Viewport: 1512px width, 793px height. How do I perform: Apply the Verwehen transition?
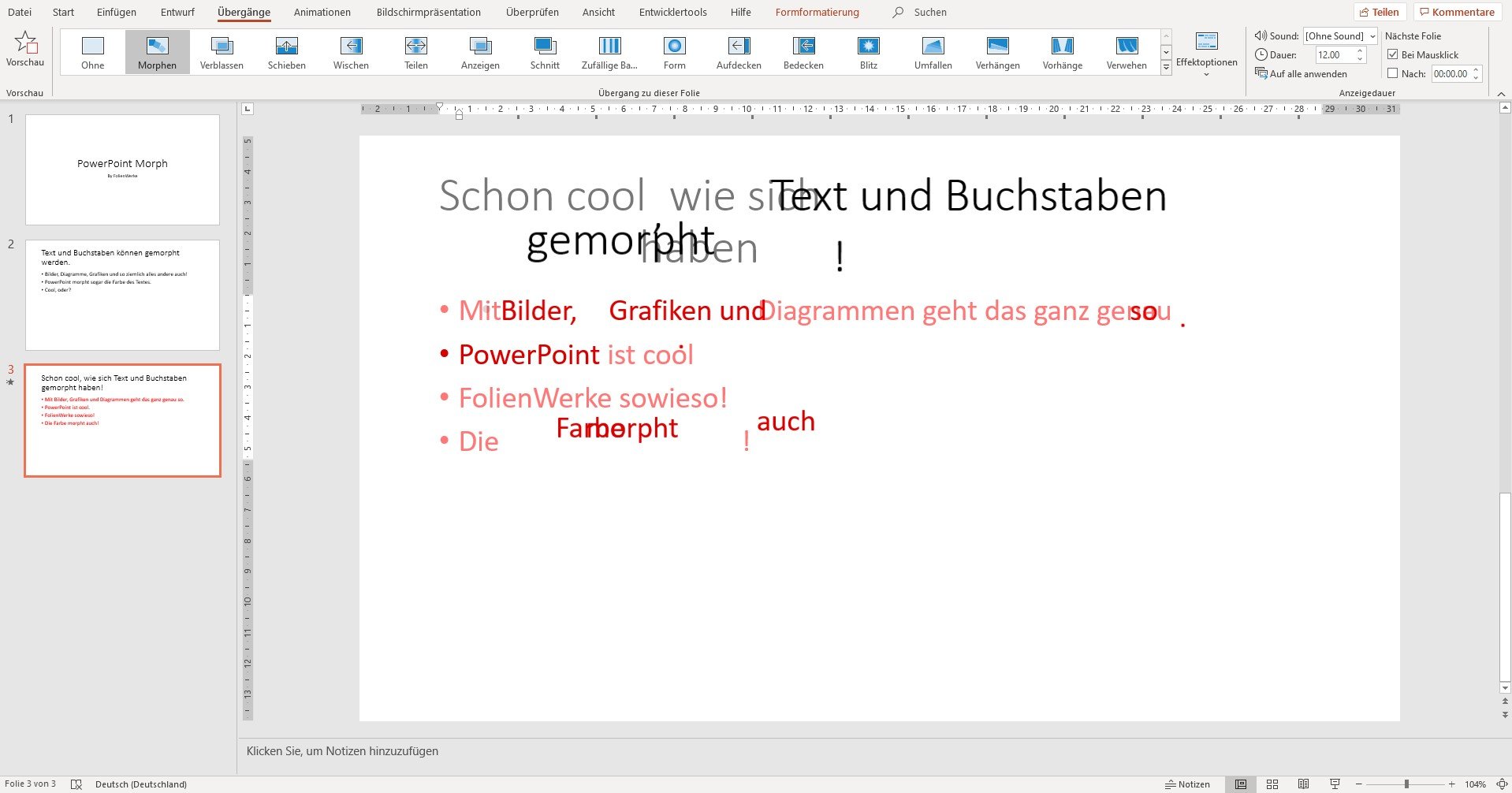(1127, 52)
